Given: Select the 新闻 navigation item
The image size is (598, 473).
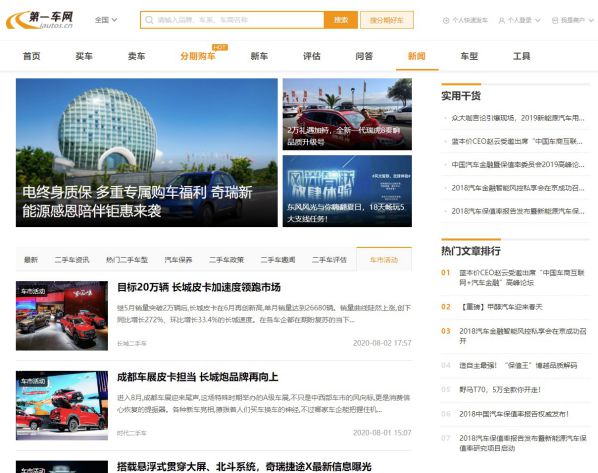Looking at the screenshot, I should click(x=417, y=56).
